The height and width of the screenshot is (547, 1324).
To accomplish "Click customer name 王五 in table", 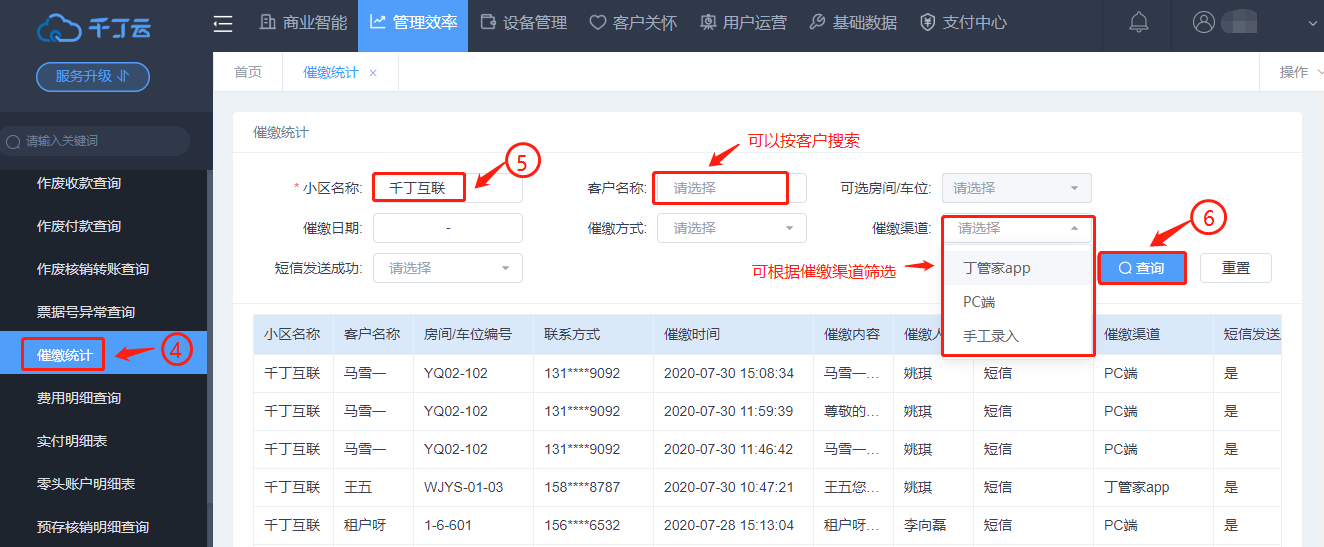I will click(358, 487).
